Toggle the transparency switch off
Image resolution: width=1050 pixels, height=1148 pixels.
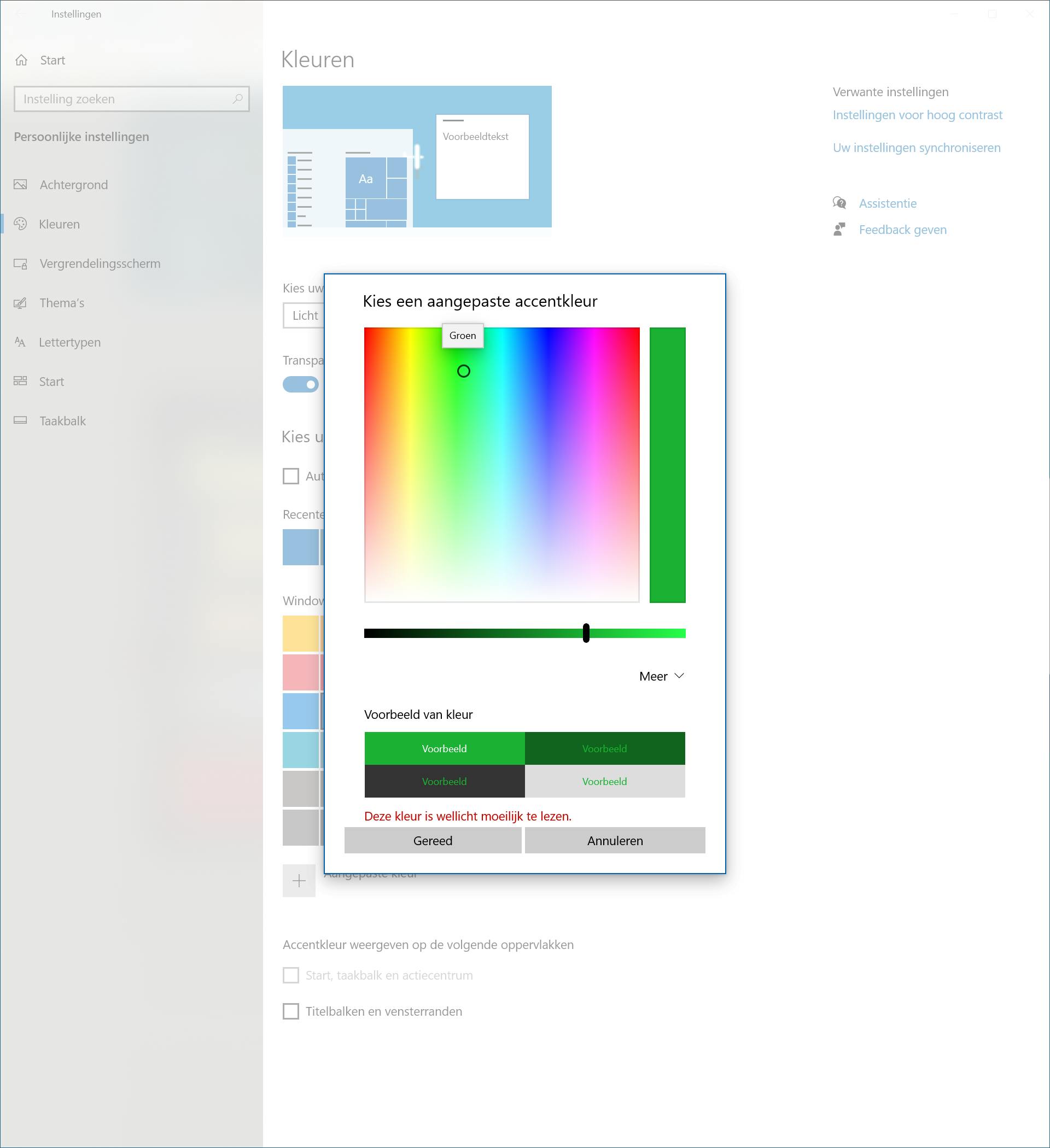point(300,384)
